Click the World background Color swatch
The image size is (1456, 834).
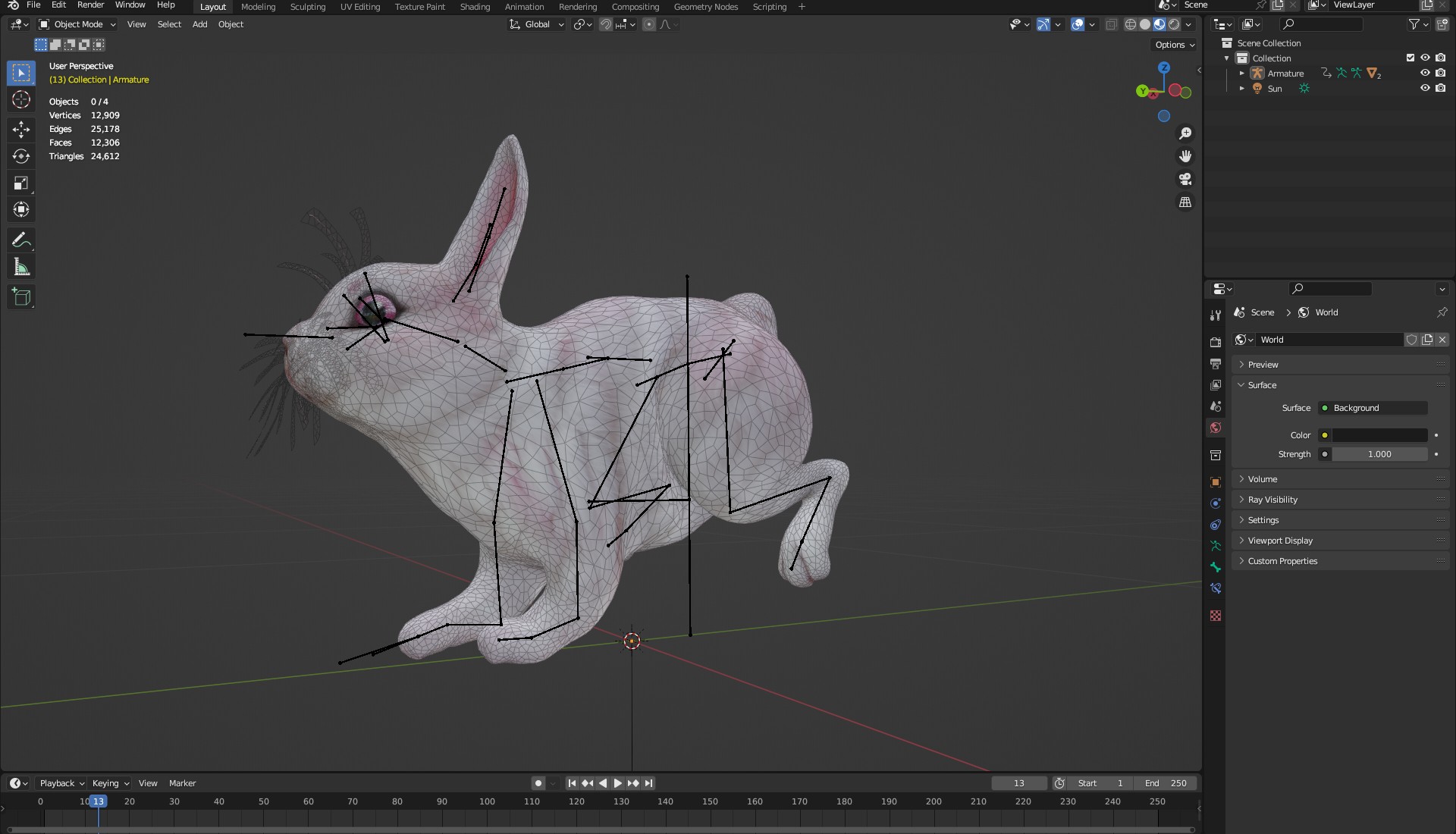pyautogui.click(x=1379, y=435)
